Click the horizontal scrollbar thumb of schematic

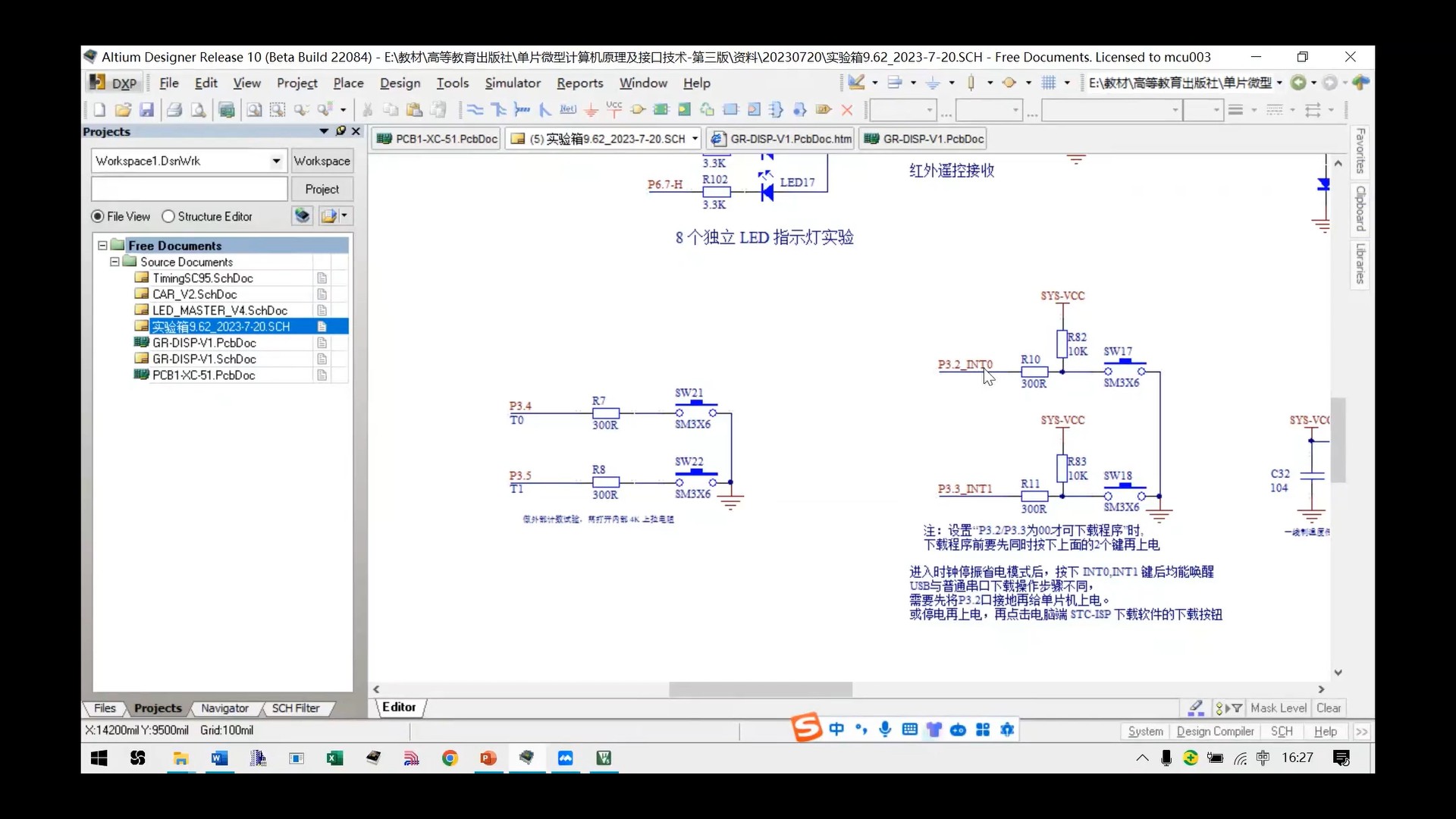click(x=760, y=689)
